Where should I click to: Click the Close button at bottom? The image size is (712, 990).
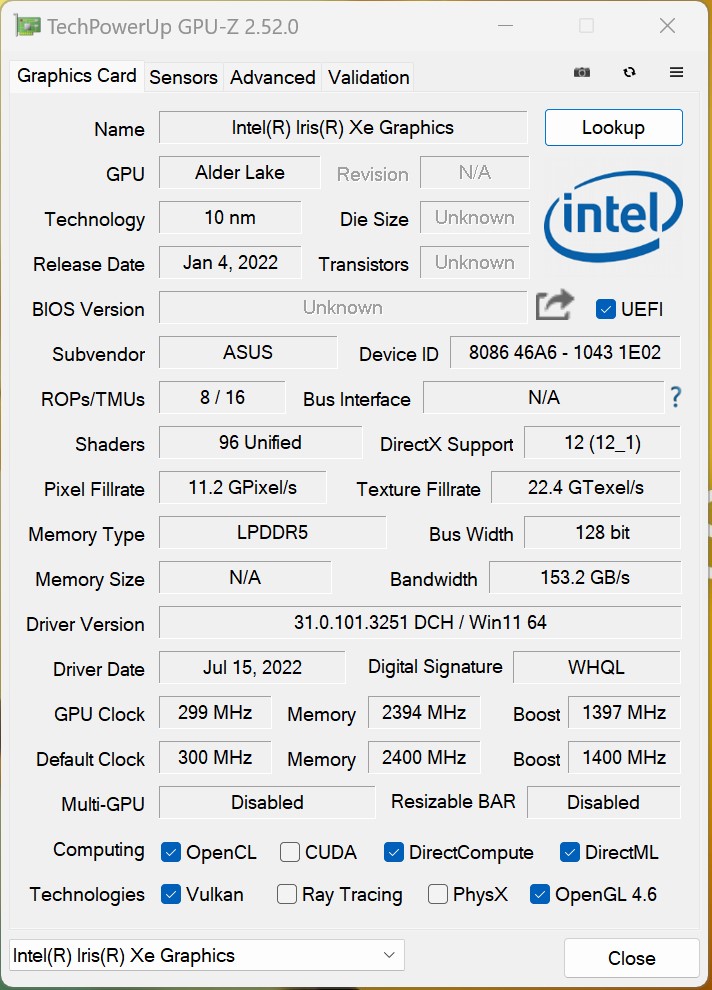(631, 958)
